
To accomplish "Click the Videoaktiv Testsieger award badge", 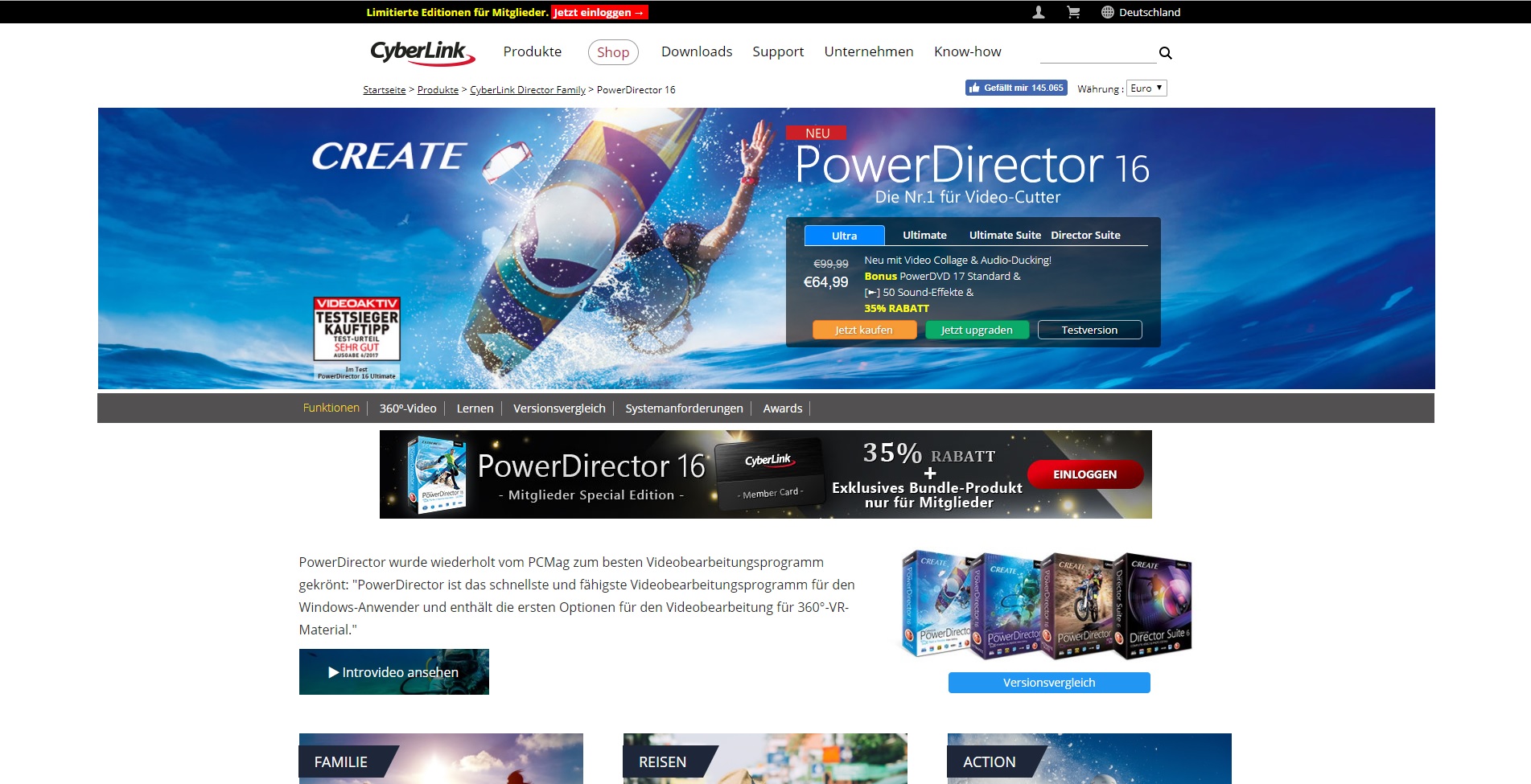I will [x=356, y=338].
